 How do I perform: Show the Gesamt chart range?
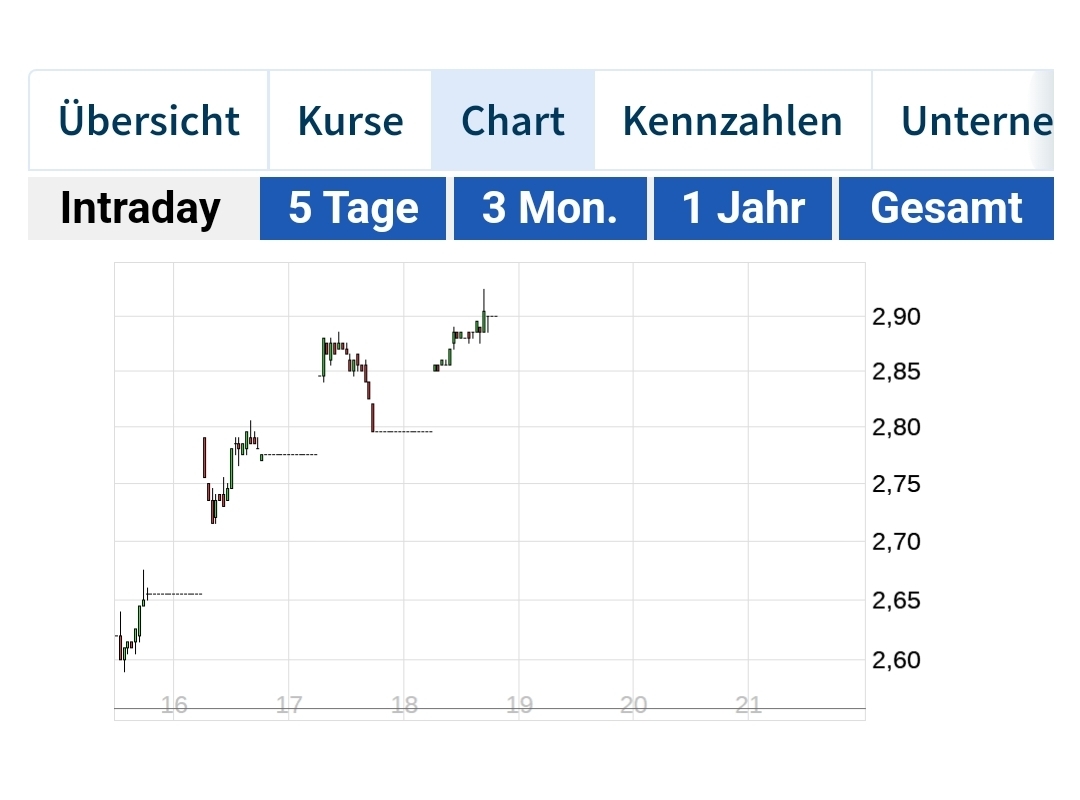coord(946,208)
